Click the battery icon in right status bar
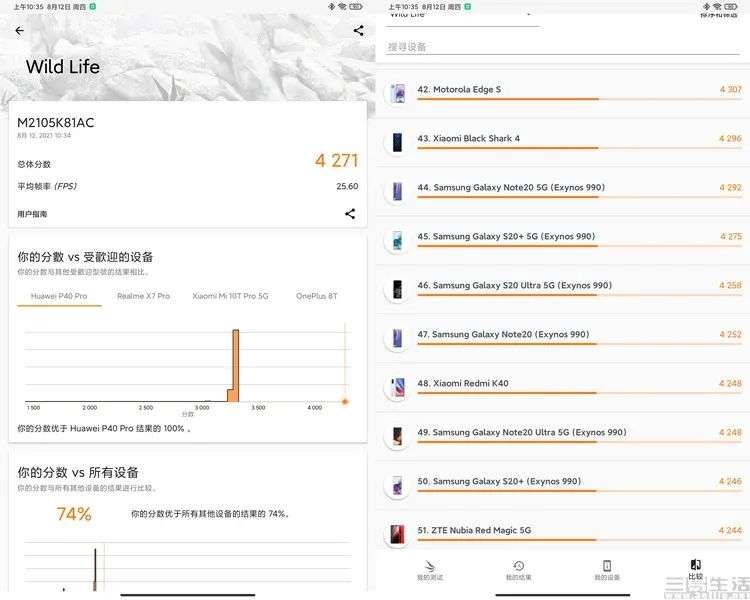 coord(730,7)
